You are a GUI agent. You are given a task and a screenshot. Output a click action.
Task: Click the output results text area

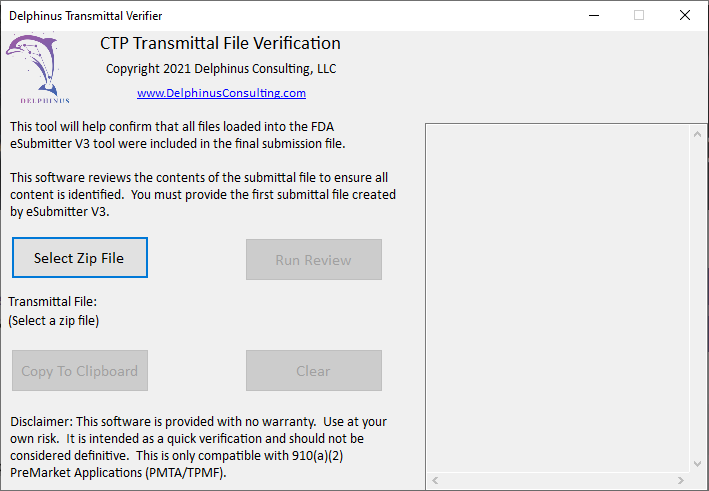tap(558, 298)
